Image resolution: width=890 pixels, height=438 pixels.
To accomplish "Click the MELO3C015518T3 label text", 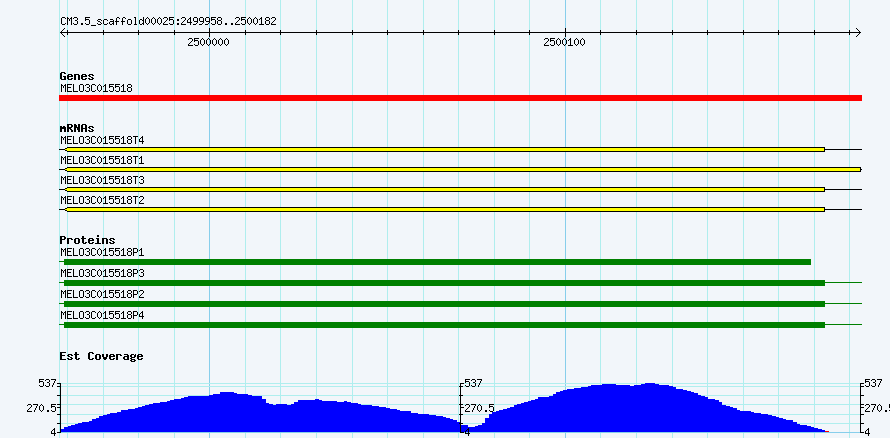I will (102, 180).
